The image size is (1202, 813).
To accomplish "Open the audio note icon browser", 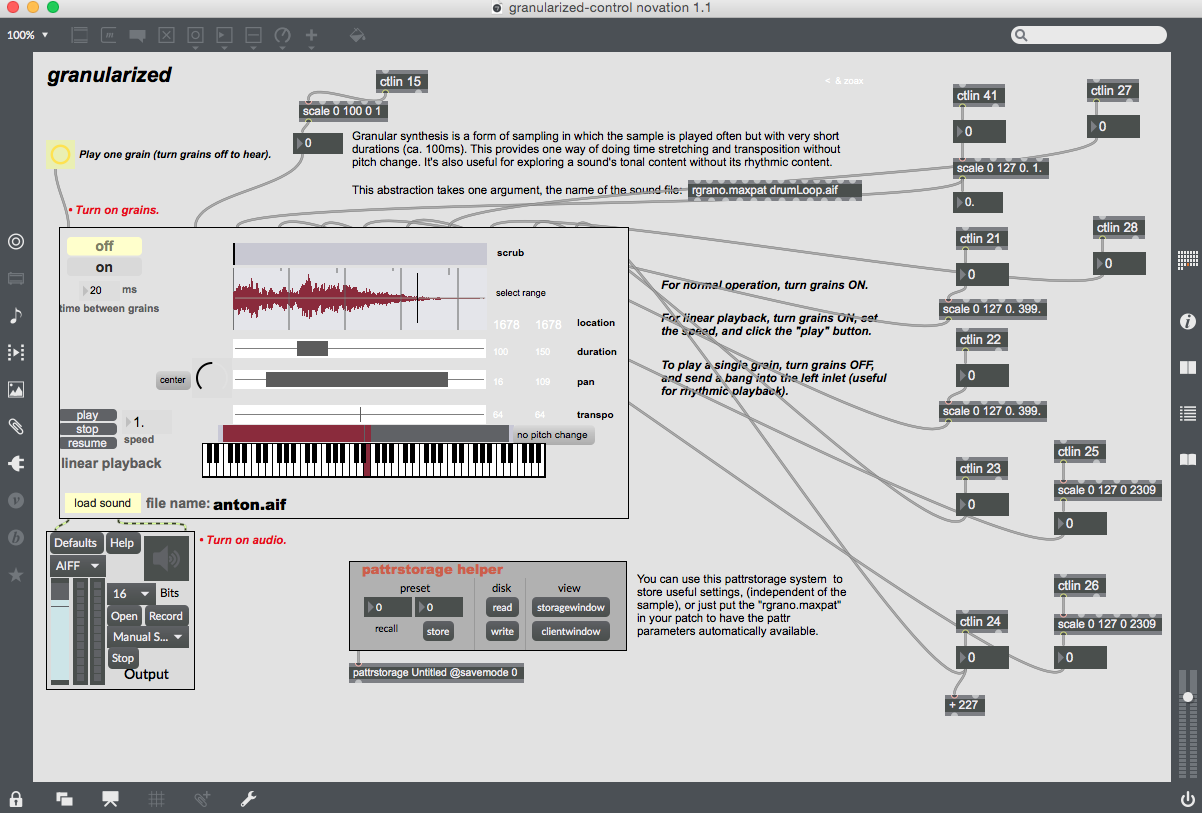I will click(x=16, y=315).
